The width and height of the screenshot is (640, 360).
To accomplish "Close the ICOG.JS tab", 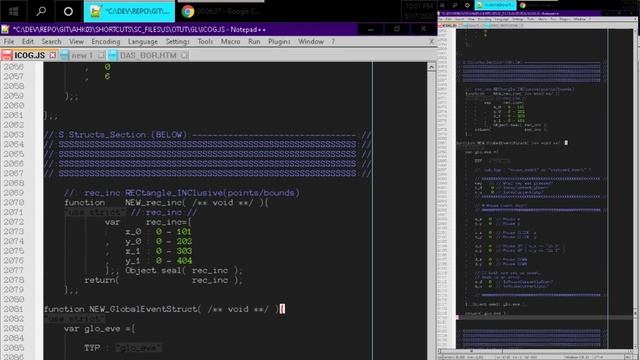I will tap(53, 55).
